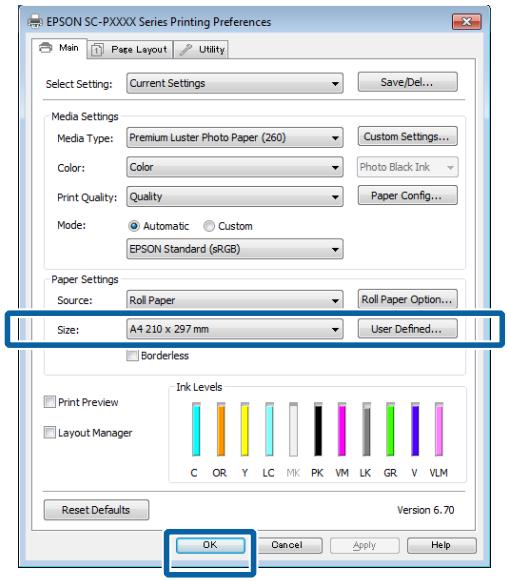Click the Green (GR) ink level bar

[x=390, y=429]
